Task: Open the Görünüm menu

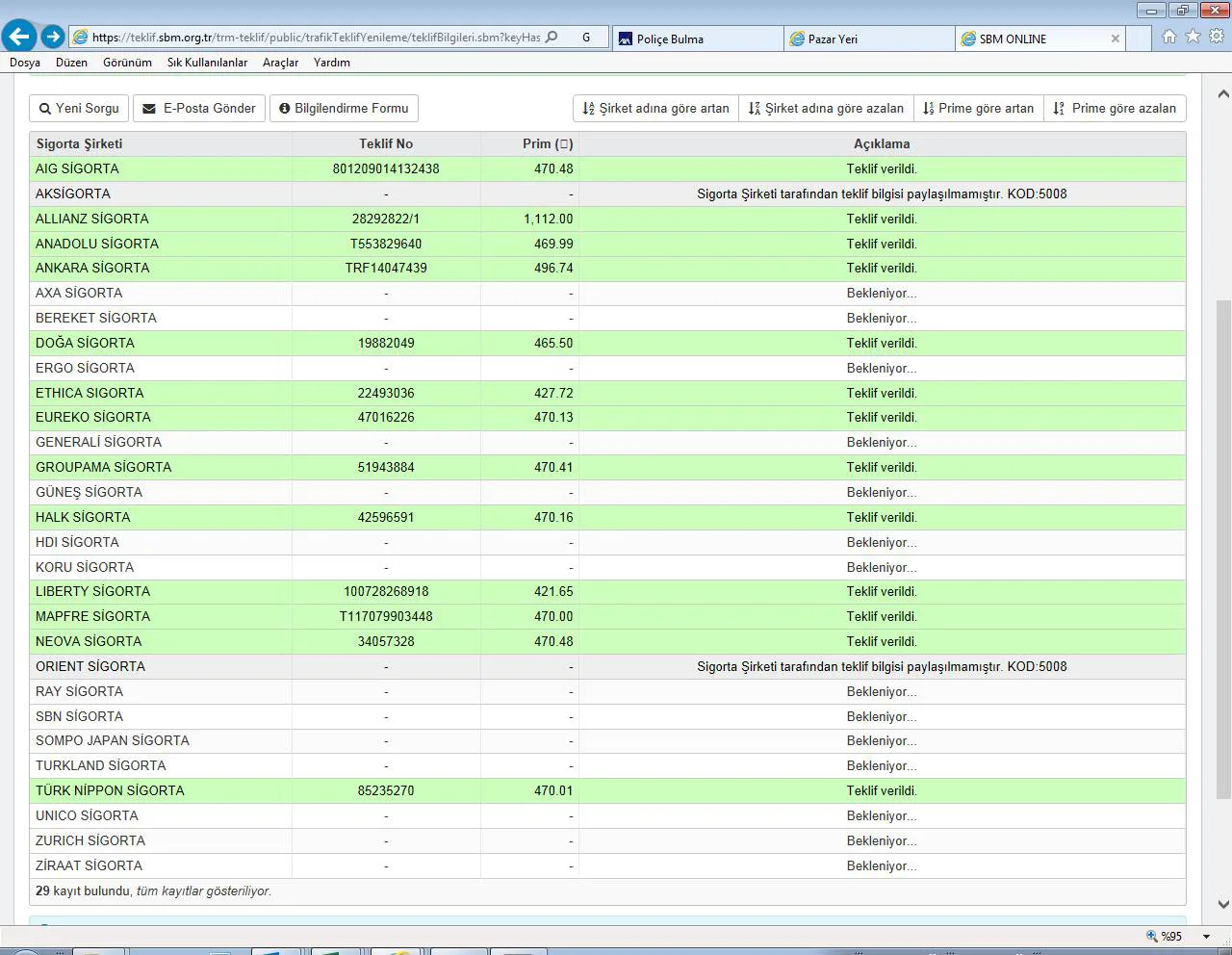Action: tap(127, 63)
